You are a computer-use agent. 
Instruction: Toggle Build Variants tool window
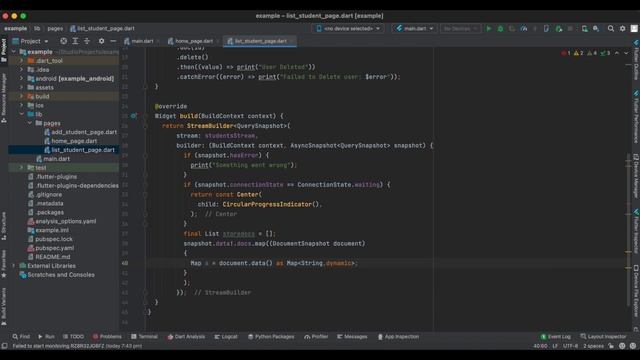pos(4,307)
